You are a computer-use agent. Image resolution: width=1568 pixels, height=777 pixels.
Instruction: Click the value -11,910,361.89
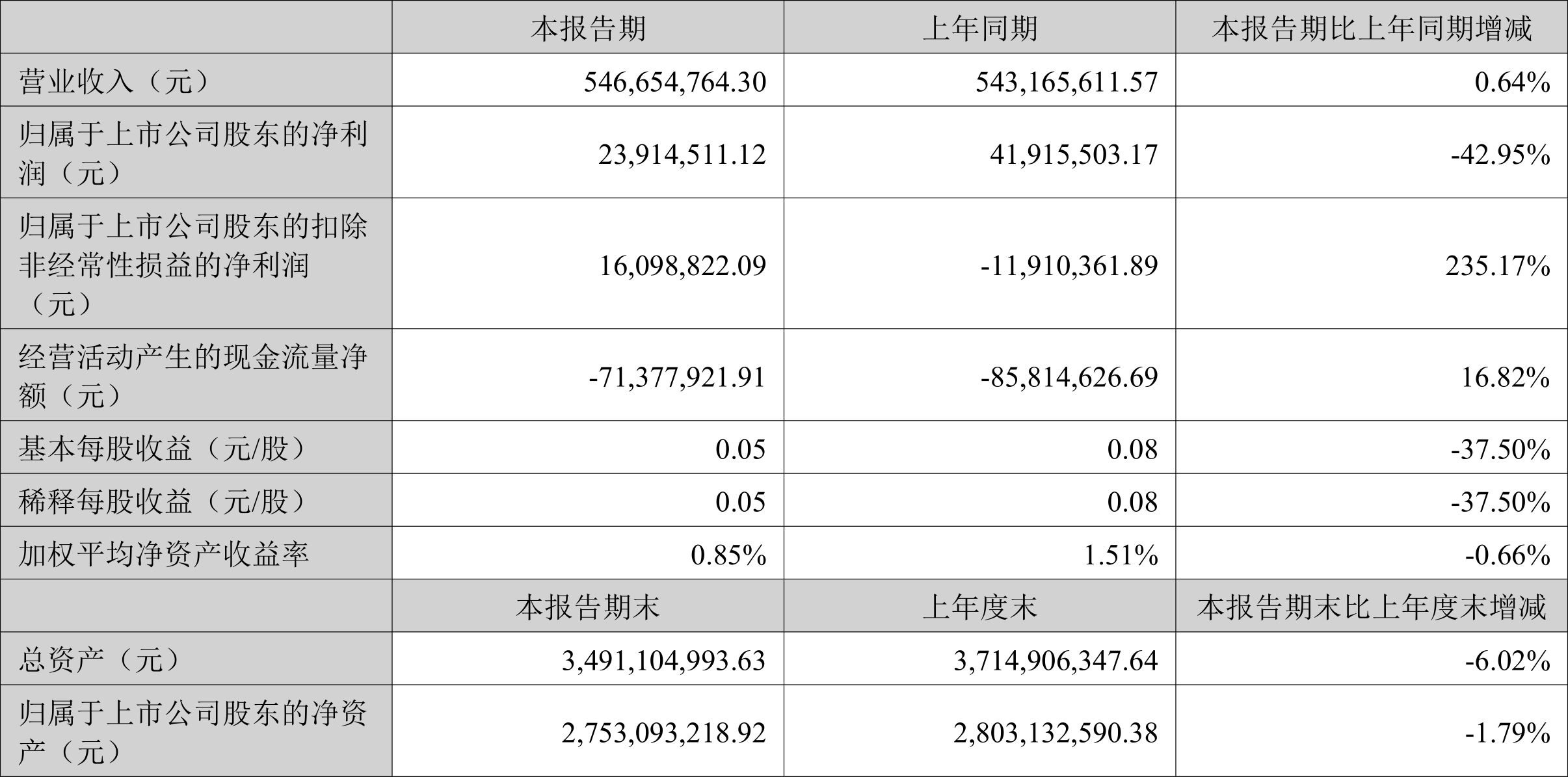(x=1070, y=265)
